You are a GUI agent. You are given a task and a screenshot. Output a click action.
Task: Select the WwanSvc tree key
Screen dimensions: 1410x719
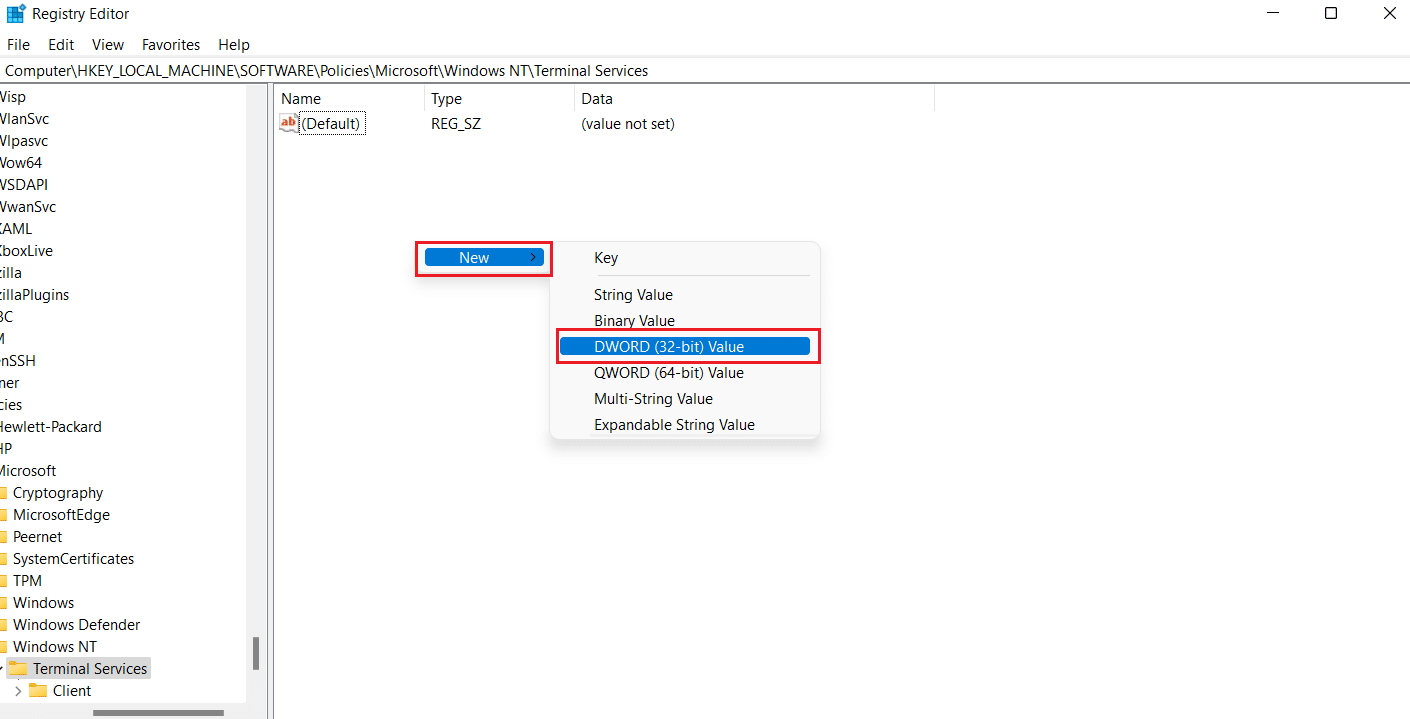[x=28, y=206]
